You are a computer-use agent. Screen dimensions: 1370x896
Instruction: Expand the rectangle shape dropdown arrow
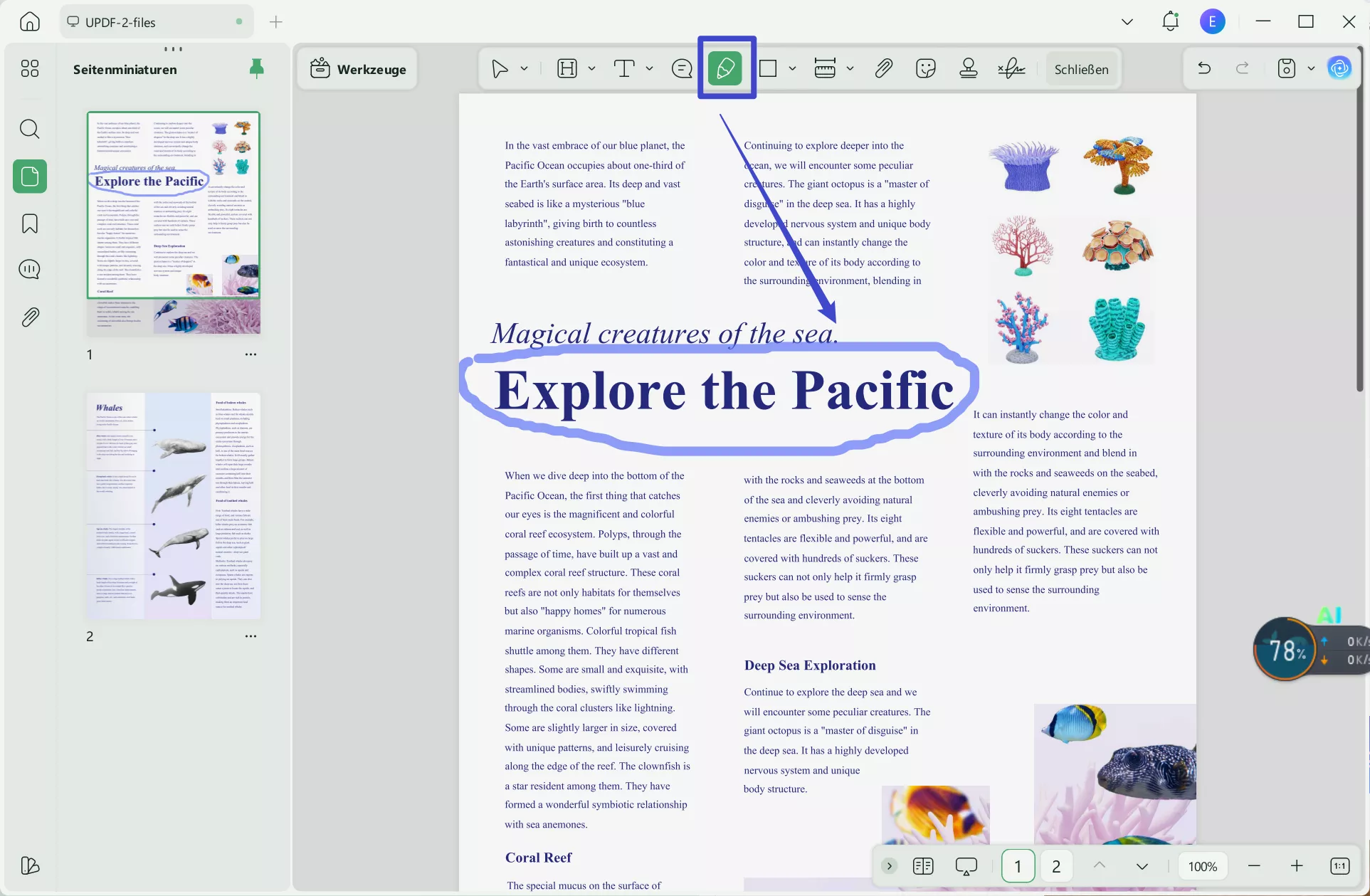tap(792, 69)
